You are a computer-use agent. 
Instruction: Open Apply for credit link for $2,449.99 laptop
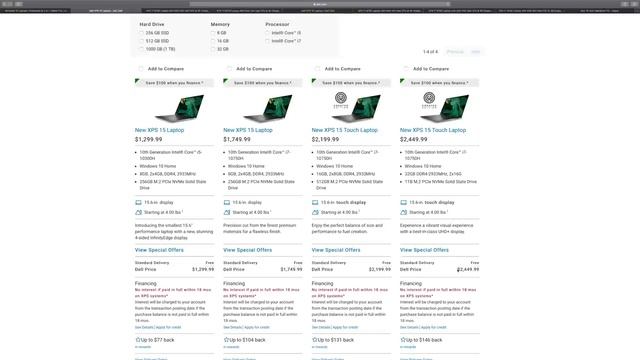[x=433, y=327]
